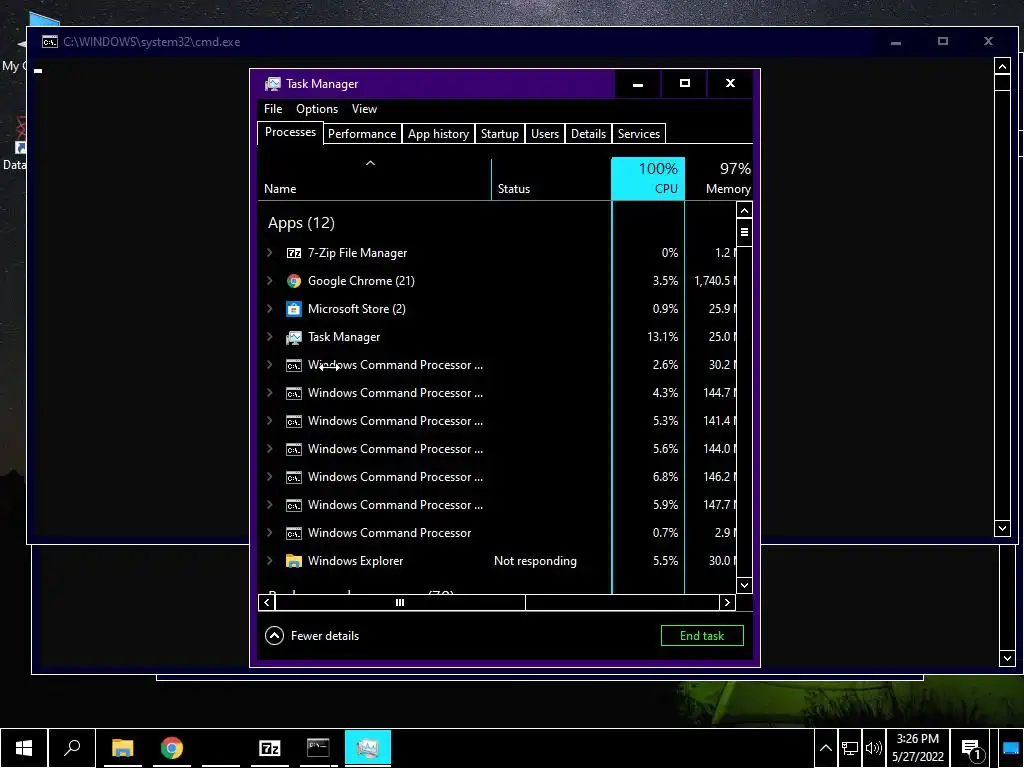Switch to the Details tab

(x=588, y=134)
